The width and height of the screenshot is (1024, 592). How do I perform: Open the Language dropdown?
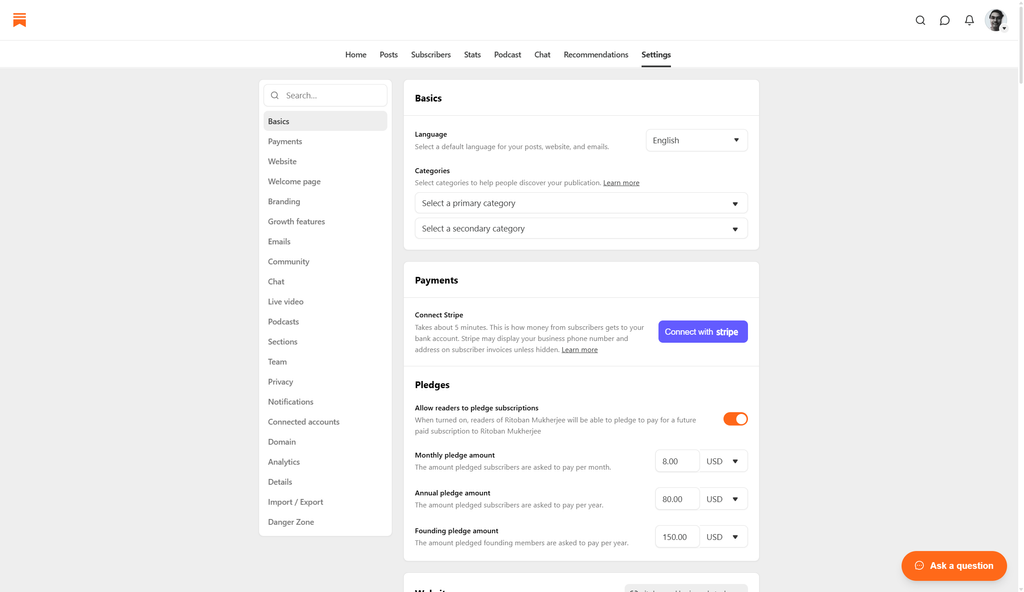click(x=696, y=141)
